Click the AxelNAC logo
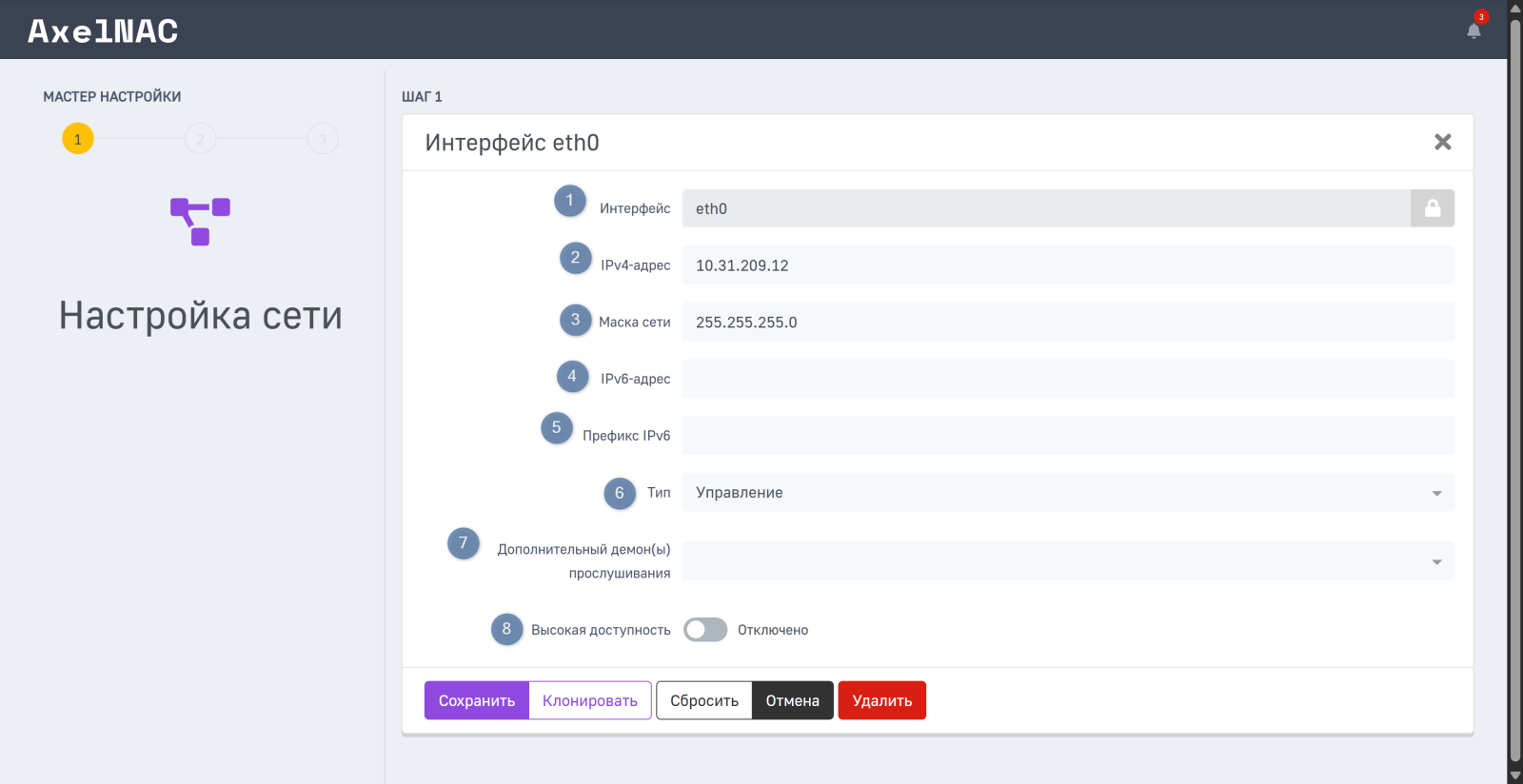The height and width of the screenshot is (784, 1523). click(x=103, y=31)
